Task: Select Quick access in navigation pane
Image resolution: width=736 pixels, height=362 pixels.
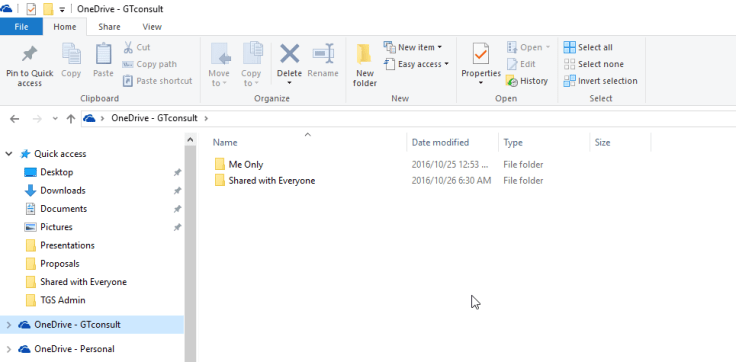Action: (x=60, y=154)
